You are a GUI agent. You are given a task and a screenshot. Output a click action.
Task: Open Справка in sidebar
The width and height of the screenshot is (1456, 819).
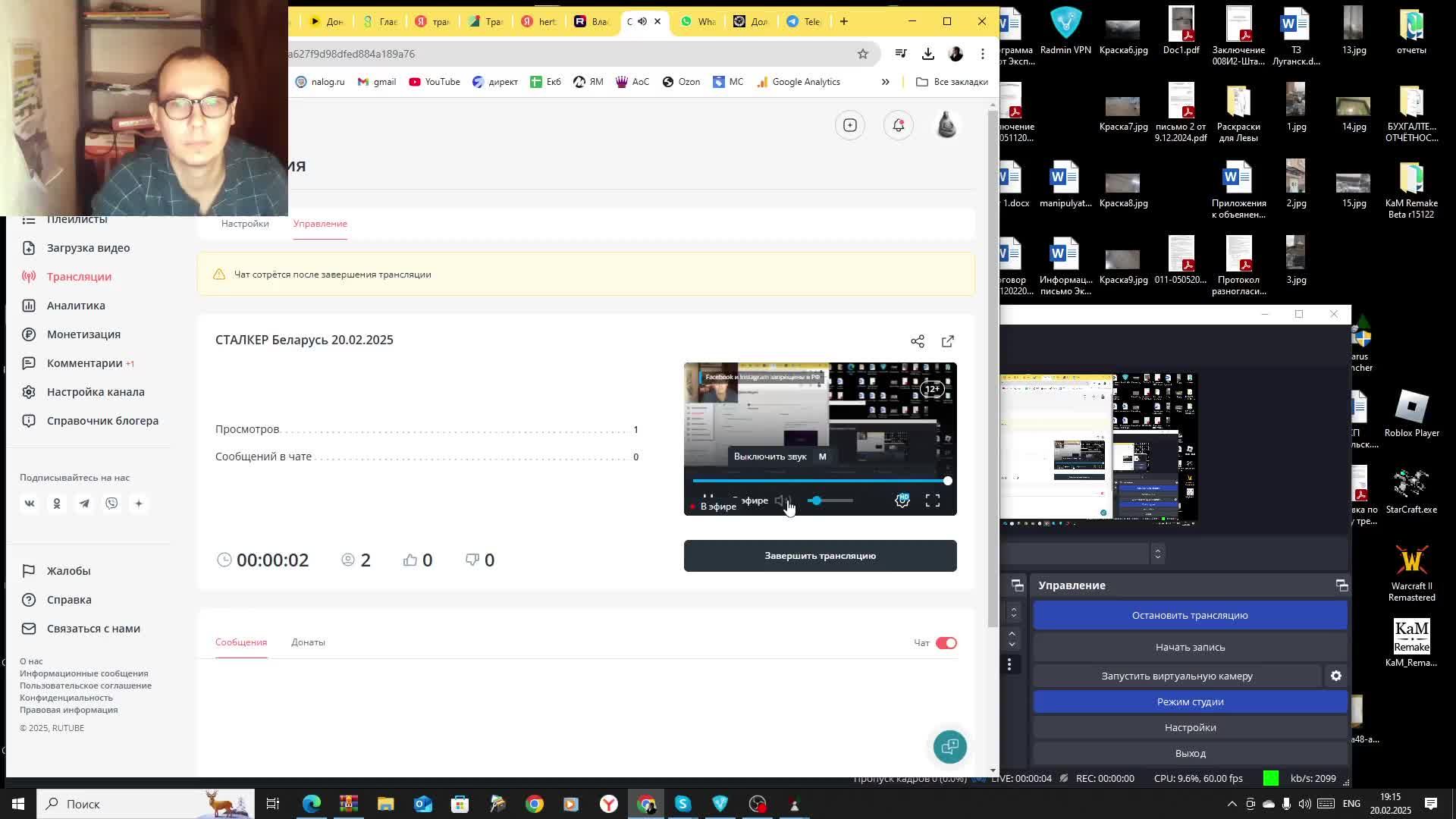point(69,600)
